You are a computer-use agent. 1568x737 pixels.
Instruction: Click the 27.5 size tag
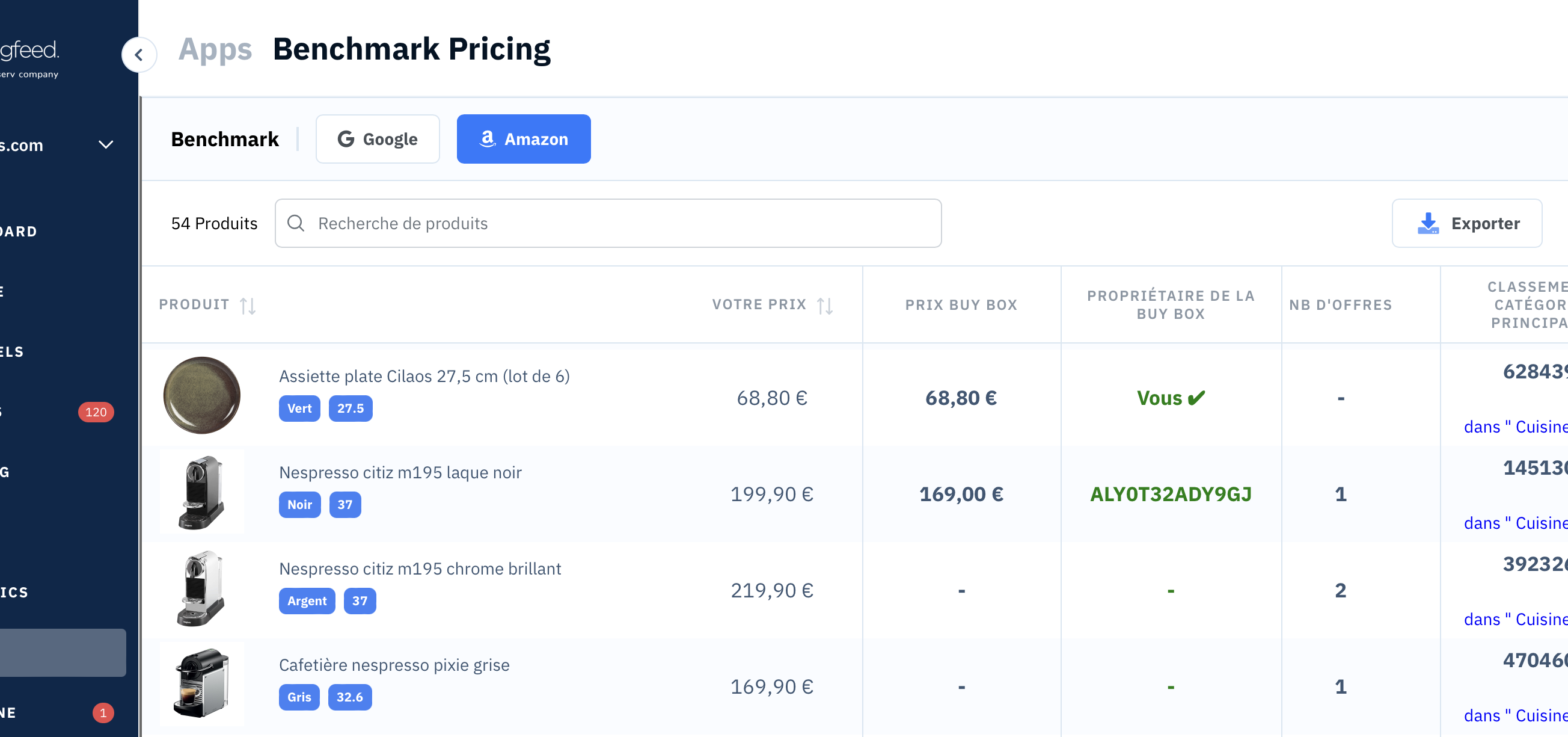[x=351, y=408]
